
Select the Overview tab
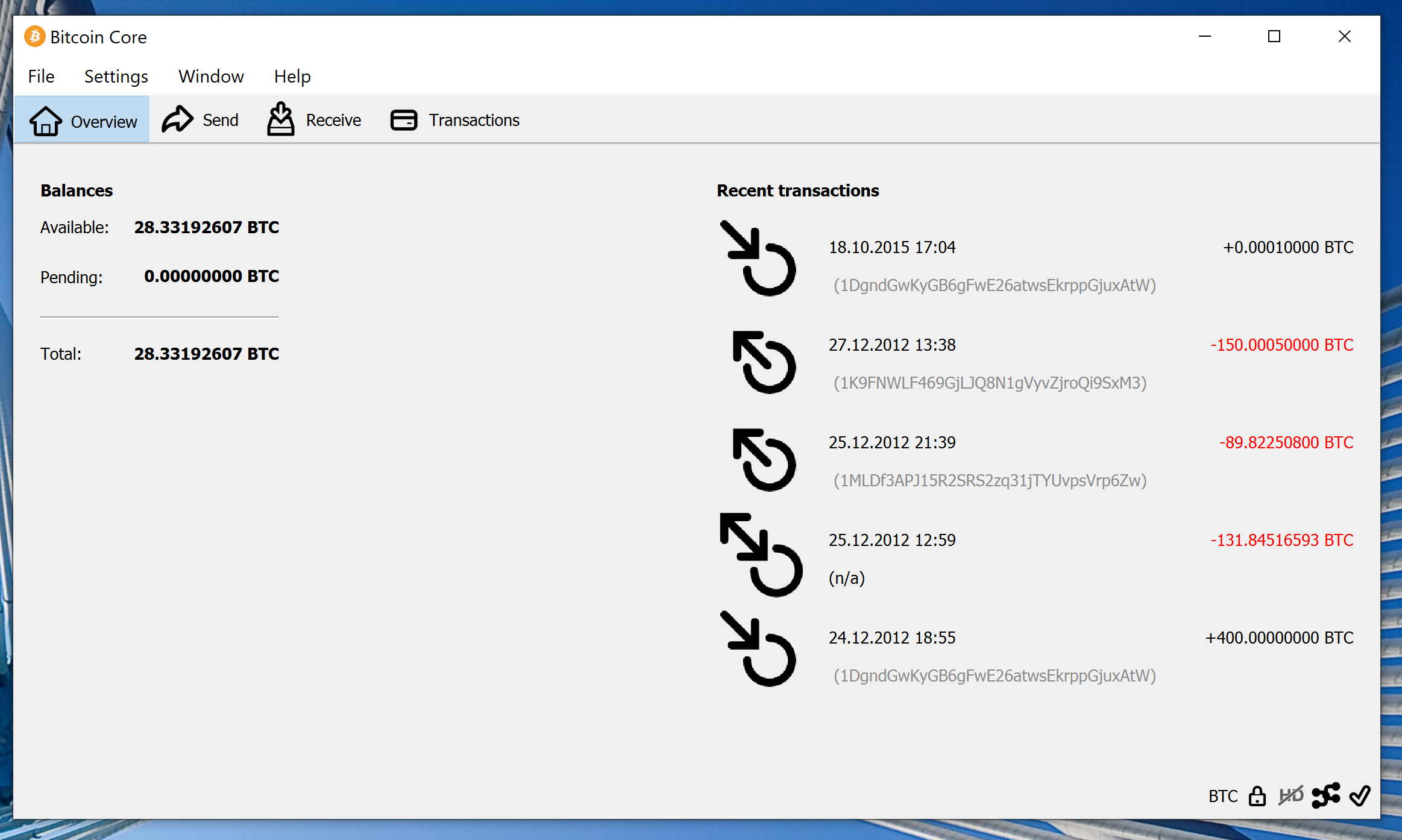[x=83, y=121]
